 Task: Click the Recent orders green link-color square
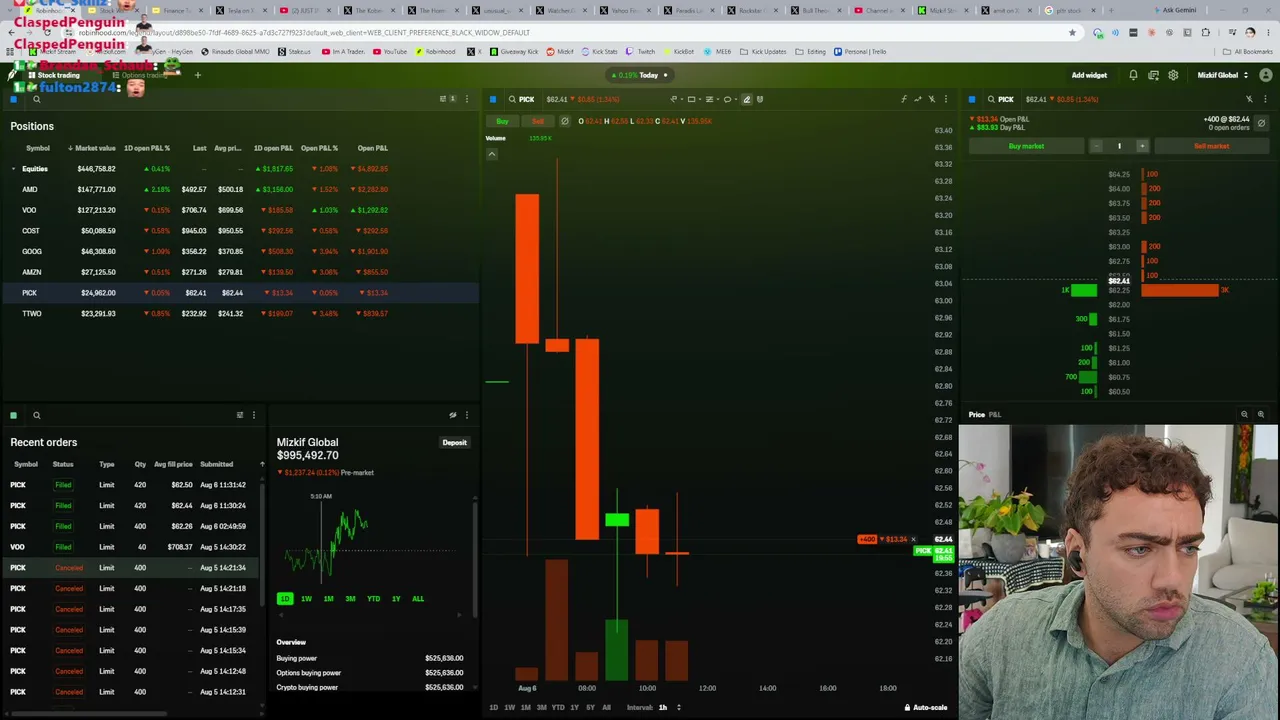(x=14, y=415)
